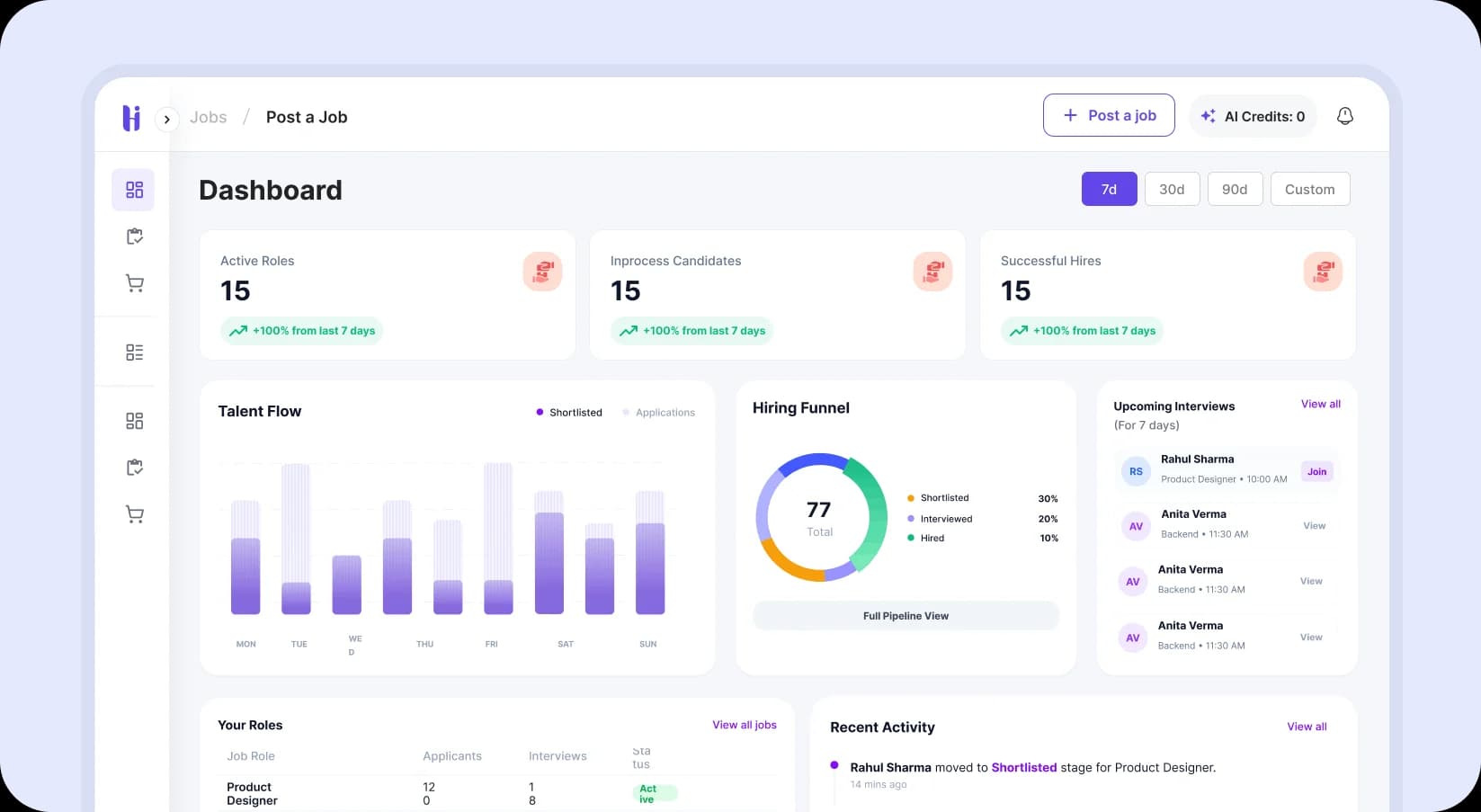
Task: Select the 7d time range tab
Action: click(x=1109, y=190)
